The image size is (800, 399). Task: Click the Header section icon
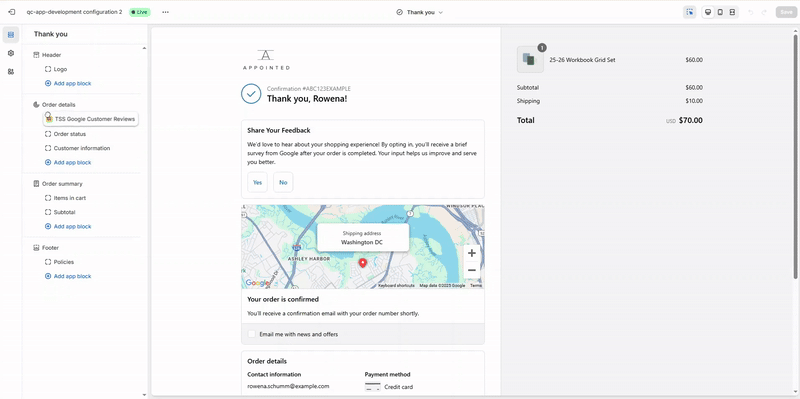36,55
